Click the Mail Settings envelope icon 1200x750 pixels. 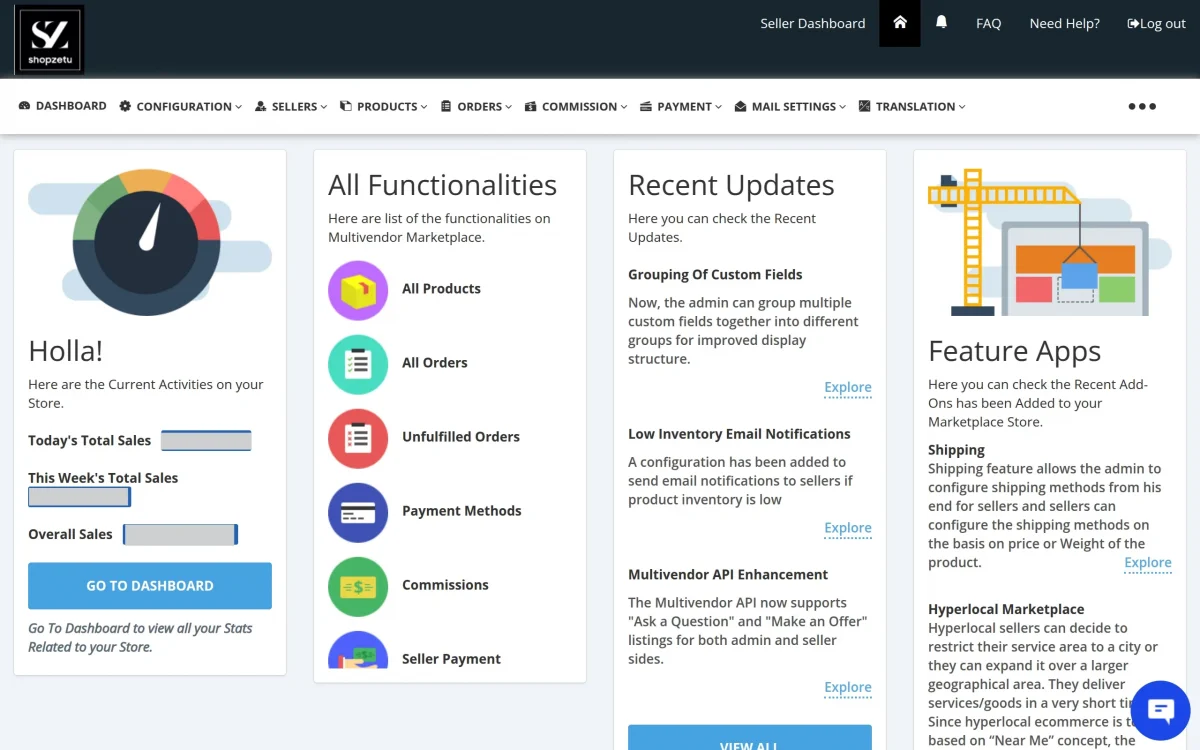tap(740, 106)
